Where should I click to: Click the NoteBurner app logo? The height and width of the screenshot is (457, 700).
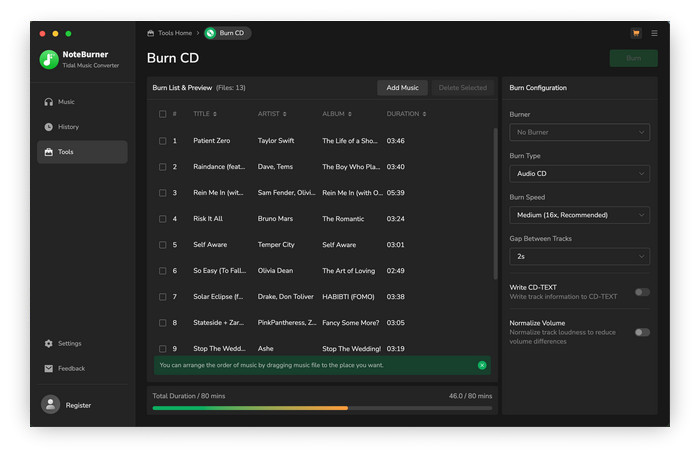pos(49,59)
